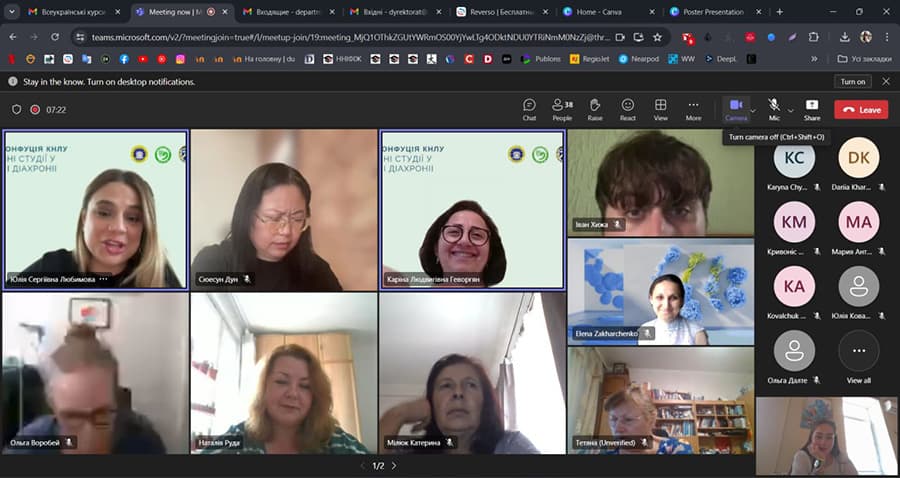Image resolution: width=900 pixels, height=478 pixels.
Task: Select Сюесун Дун video tile
Action: (x=284, y=210)
